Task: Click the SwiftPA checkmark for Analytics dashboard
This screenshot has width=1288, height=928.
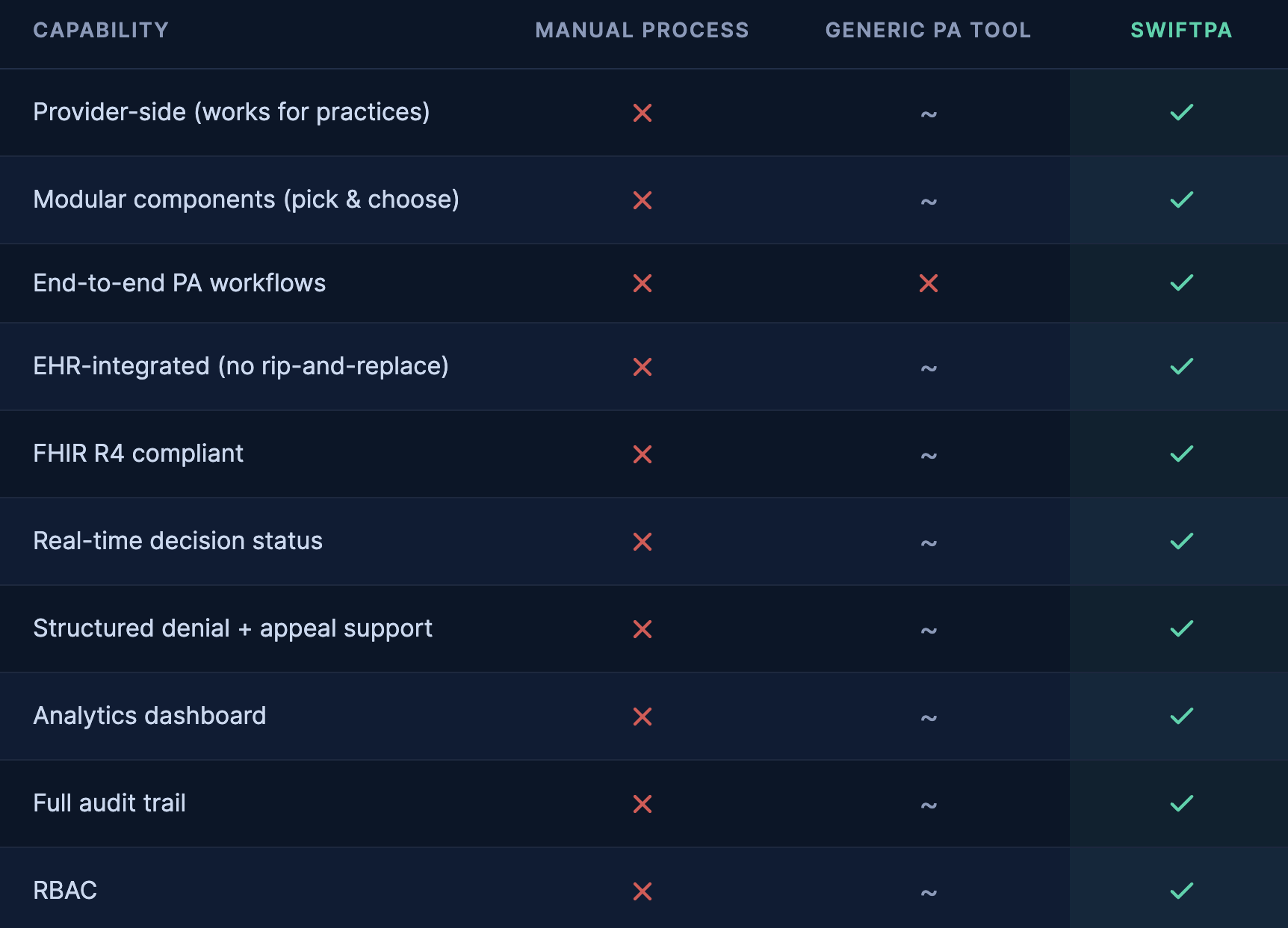Action: coord(1181,716)
